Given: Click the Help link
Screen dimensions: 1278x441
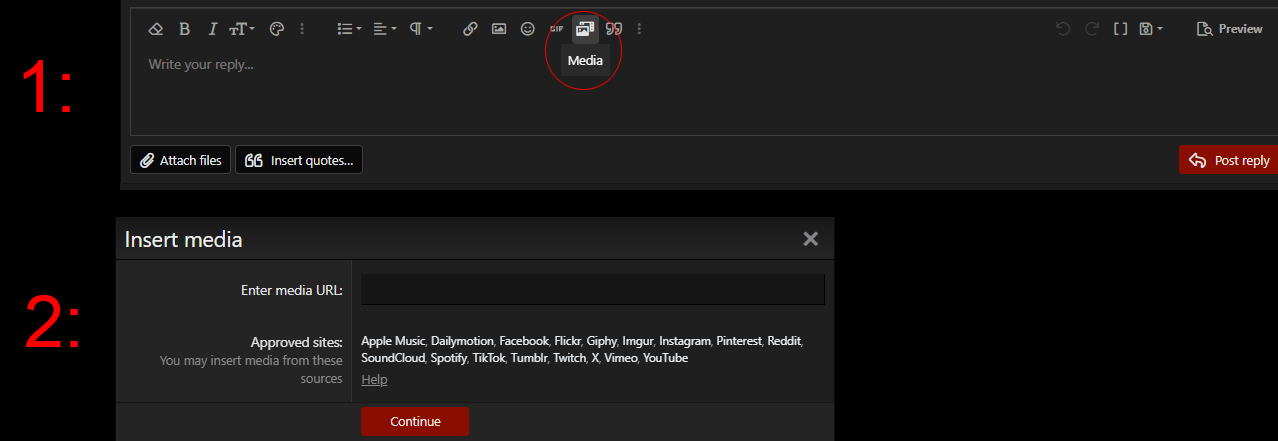Looking at the screenshot, I should [374, 380].
